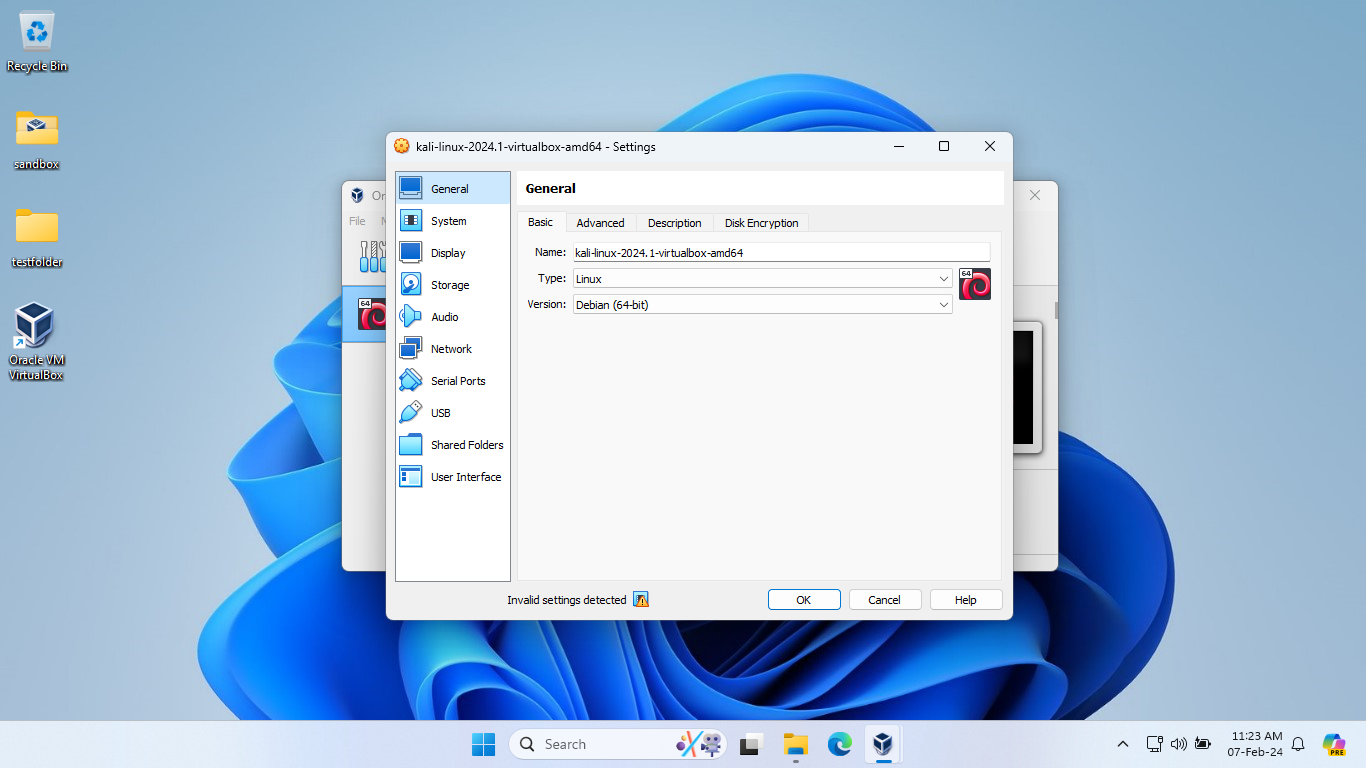The width and height of the screenshot is (1366, 768).
Task: Close the background VirtualBox Manager window
Action: pyautogui.click(x=1035, y=195)
